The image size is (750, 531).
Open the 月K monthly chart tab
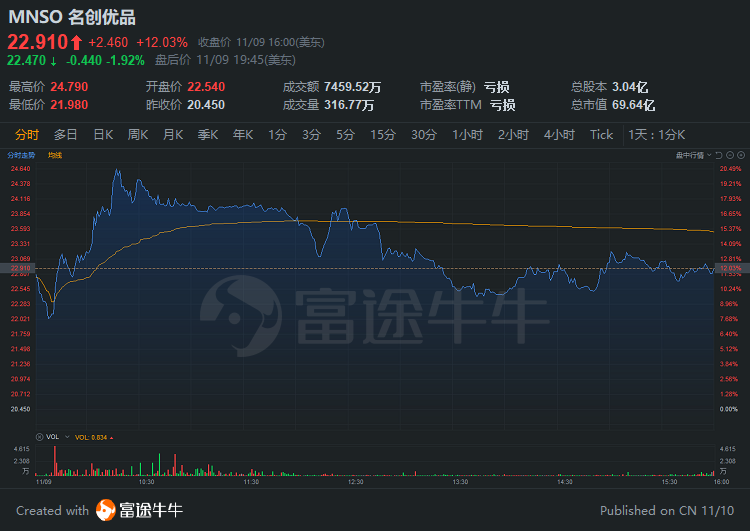tap(173, 135)
